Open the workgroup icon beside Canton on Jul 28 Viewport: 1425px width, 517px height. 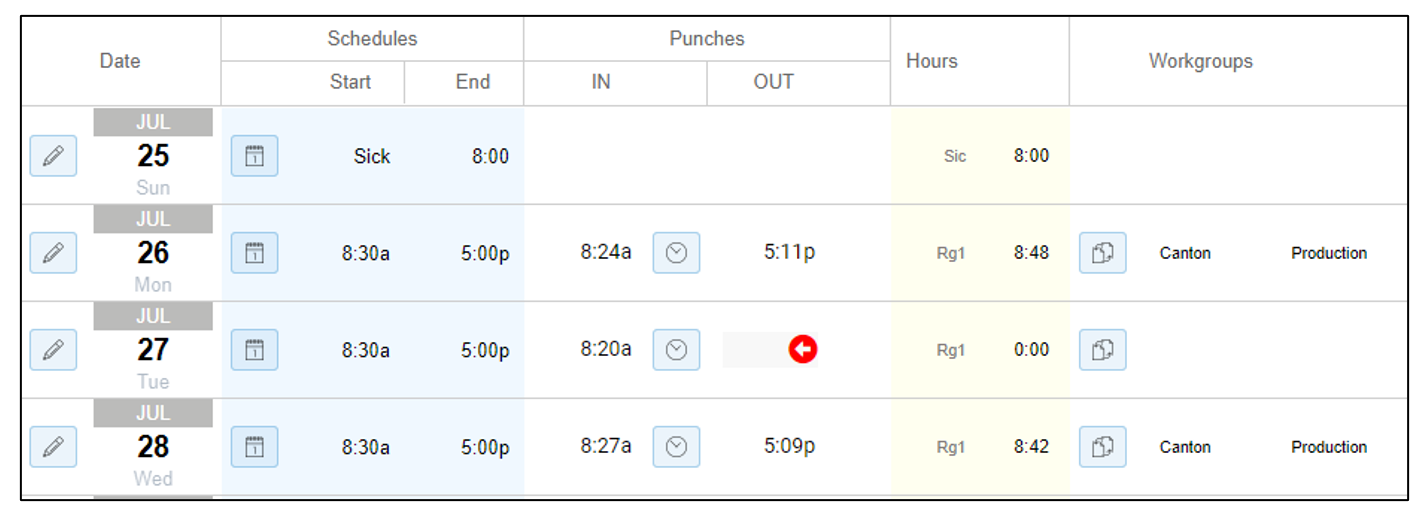tap(1103, 447)
